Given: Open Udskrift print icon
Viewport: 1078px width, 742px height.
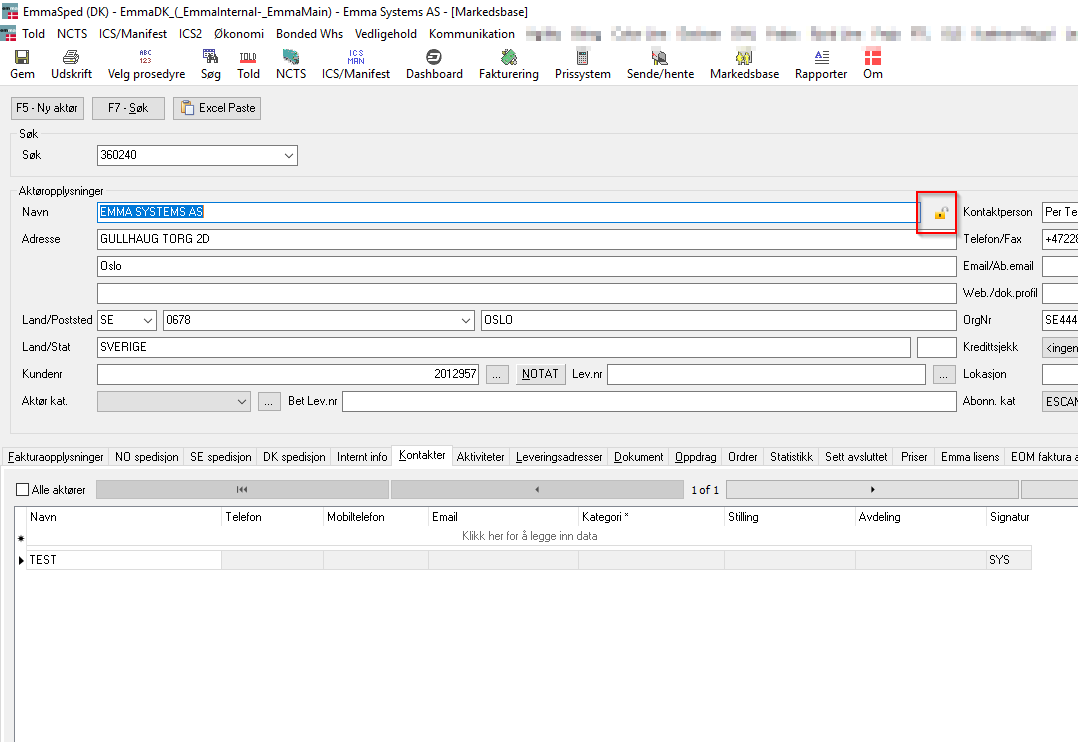Looking at the screenshot, I should pyautogui.click(x=71, y=57).
